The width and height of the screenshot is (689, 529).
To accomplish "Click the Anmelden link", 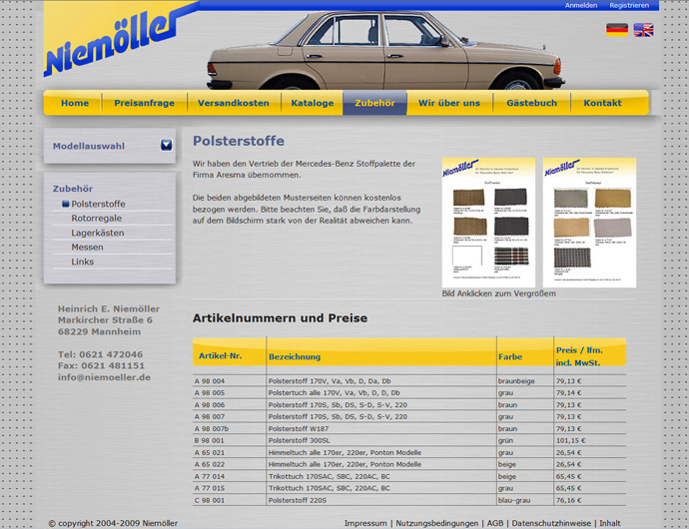I will [x=581, y=5].
